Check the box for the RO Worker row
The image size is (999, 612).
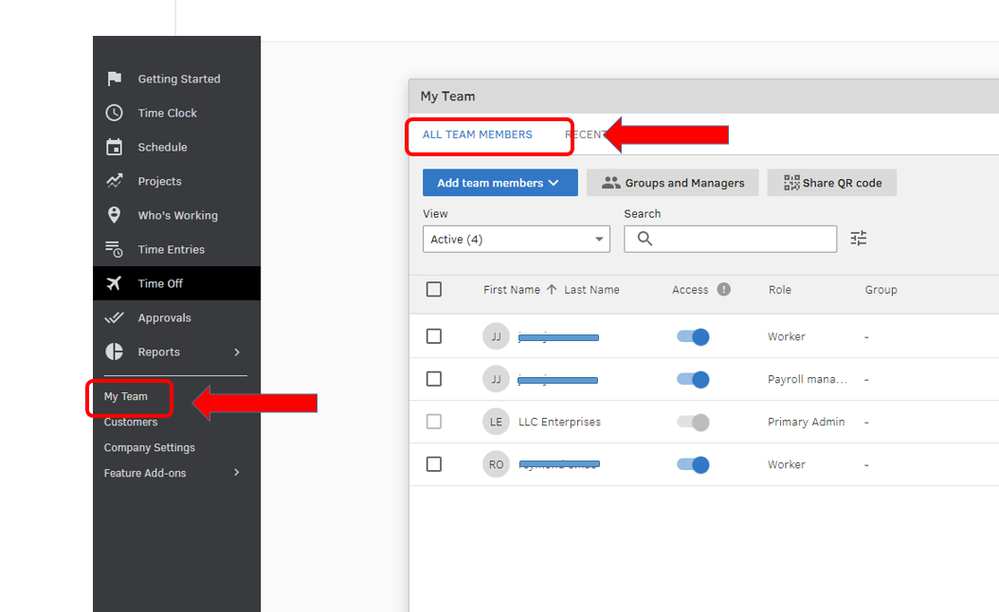(434, 464)
